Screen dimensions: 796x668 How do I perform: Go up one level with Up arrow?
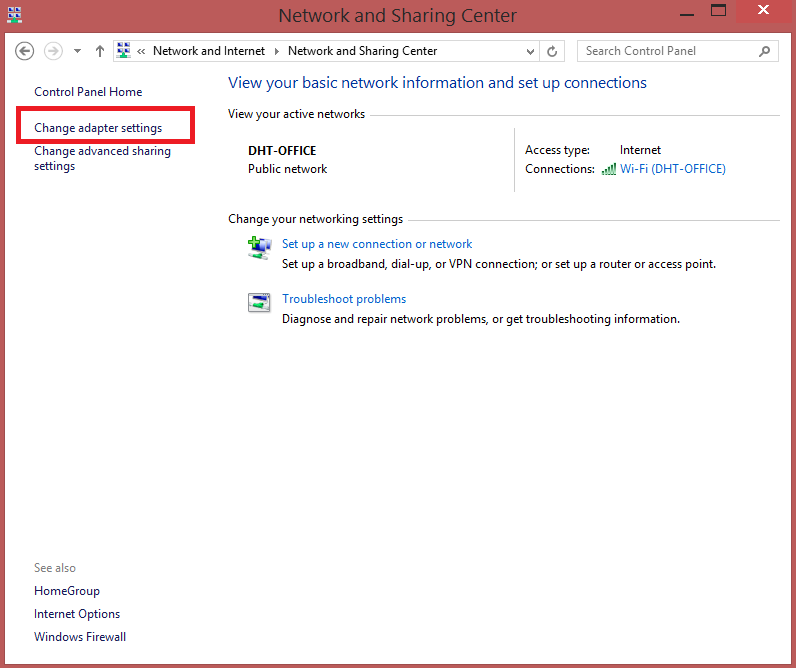click(99, 51)
